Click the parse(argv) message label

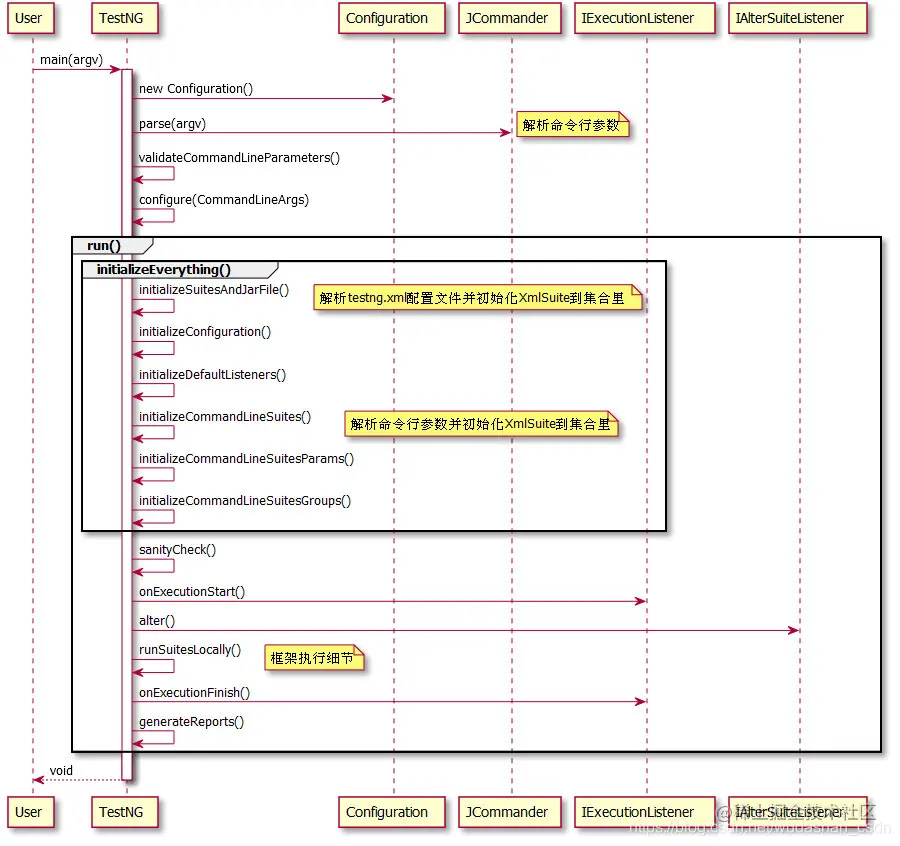coord(173,125)
